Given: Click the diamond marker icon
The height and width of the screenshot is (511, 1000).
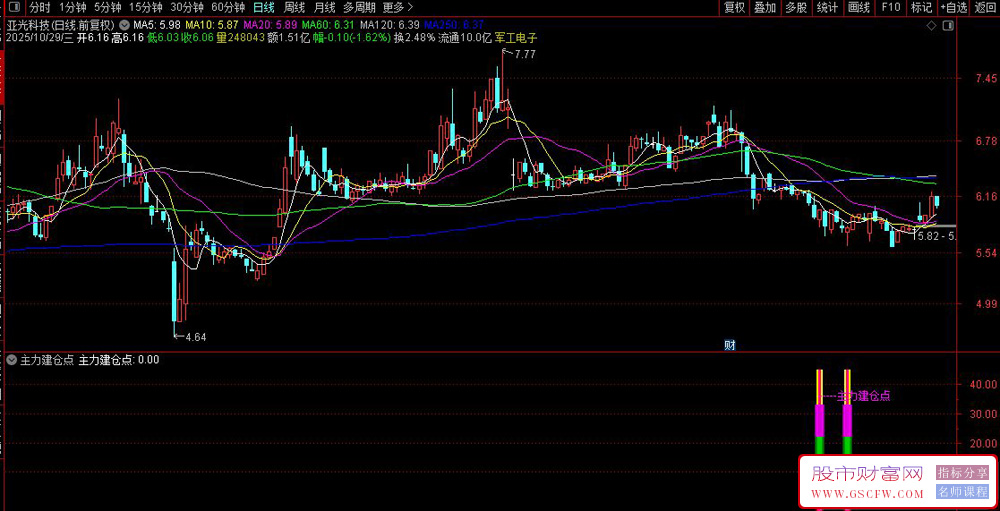Looking at the screenshot, I should 932,26.
